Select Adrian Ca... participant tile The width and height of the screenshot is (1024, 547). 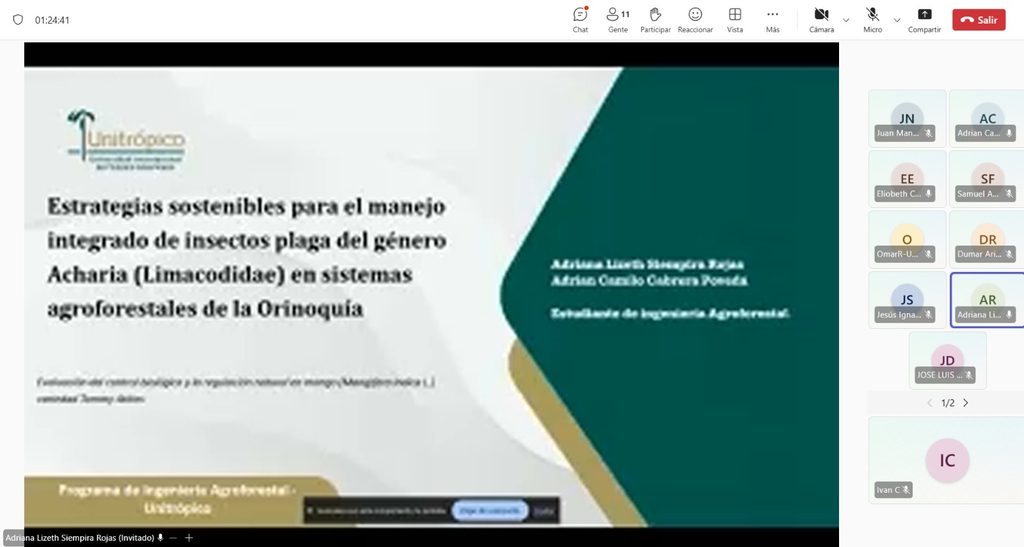point(987,118)
